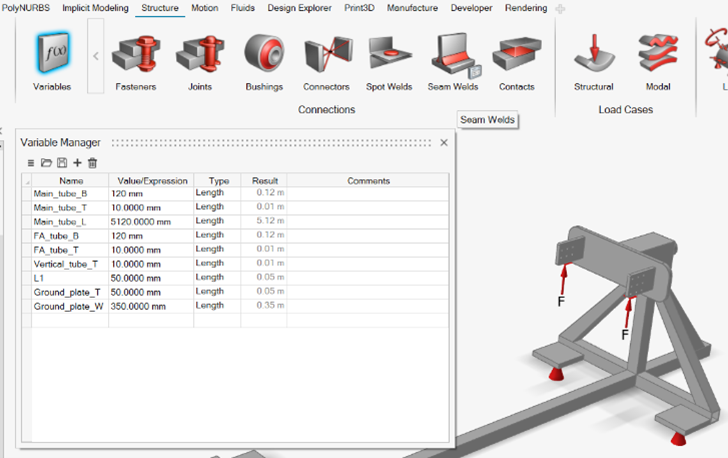Collapse ribbon group with left chevron
Viewport: 728px width, 458px height.
coord(96,56)
